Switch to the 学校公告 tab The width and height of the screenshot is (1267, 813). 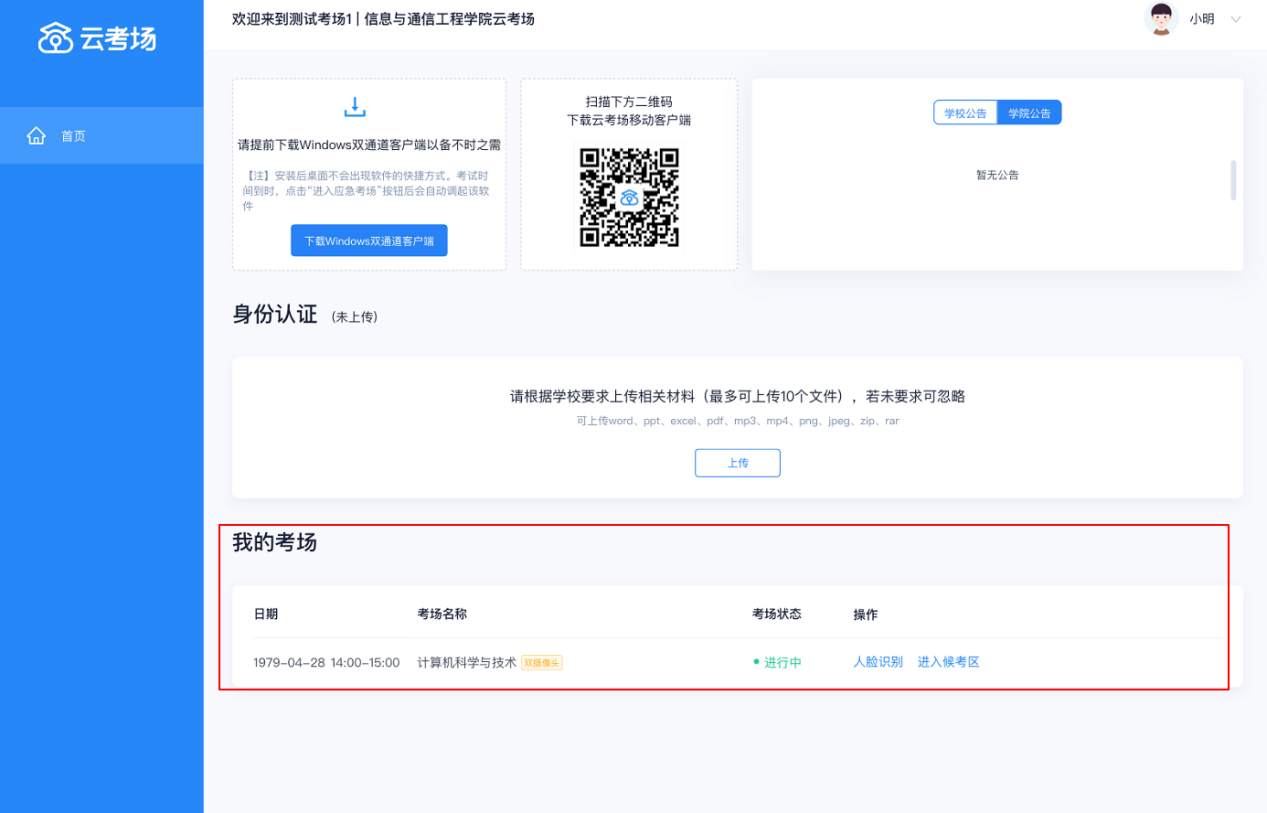point(965,113)
